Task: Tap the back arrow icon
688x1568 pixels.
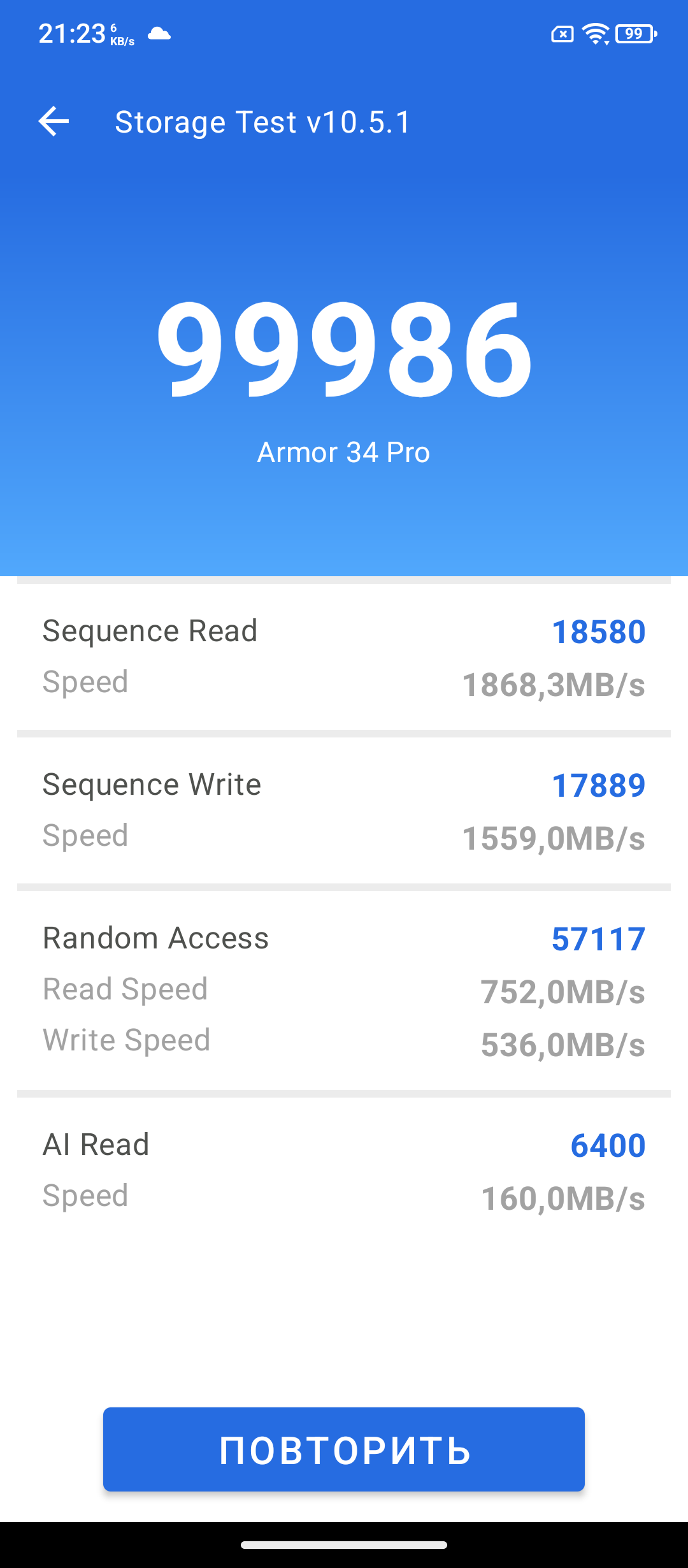Action: pyautogui.click(x=54, y=121)
